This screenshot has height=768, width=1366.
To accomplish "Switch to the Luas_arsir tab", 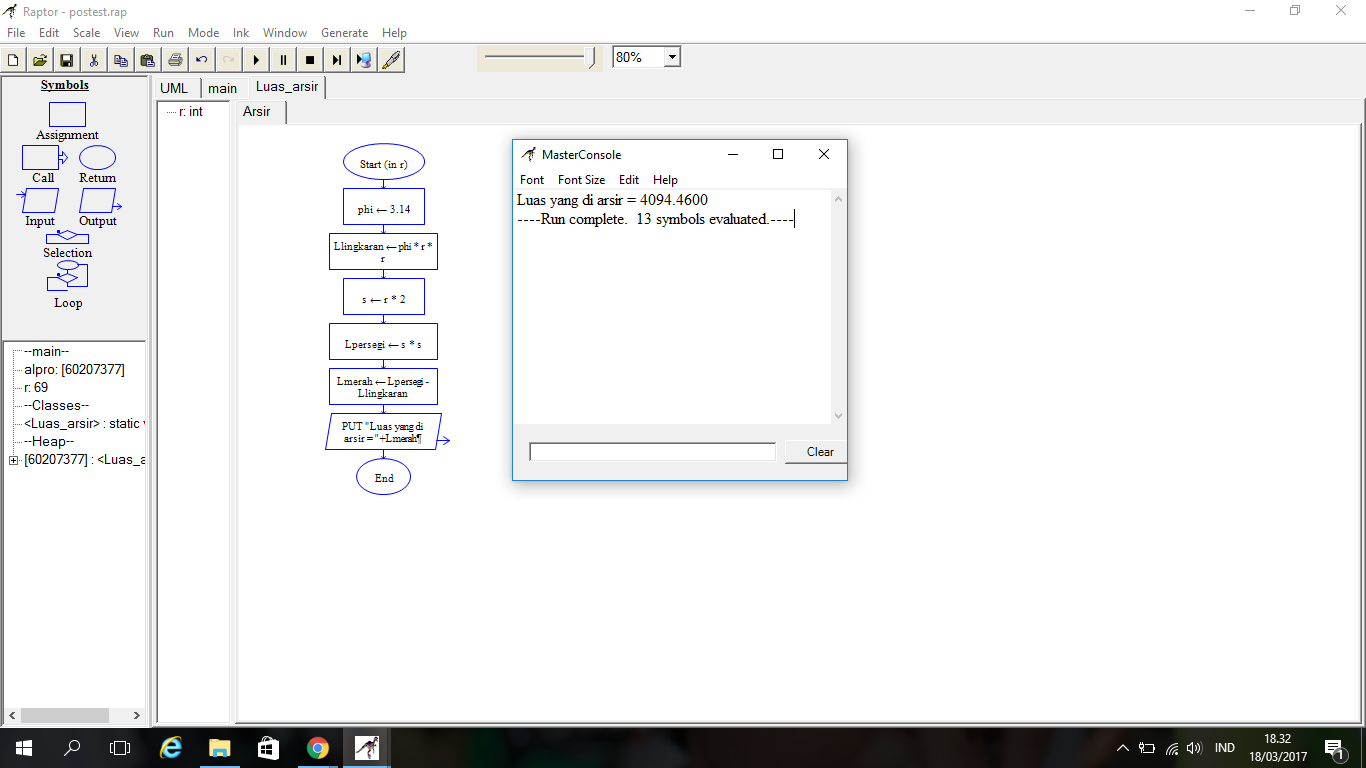I will click(286, 87).
